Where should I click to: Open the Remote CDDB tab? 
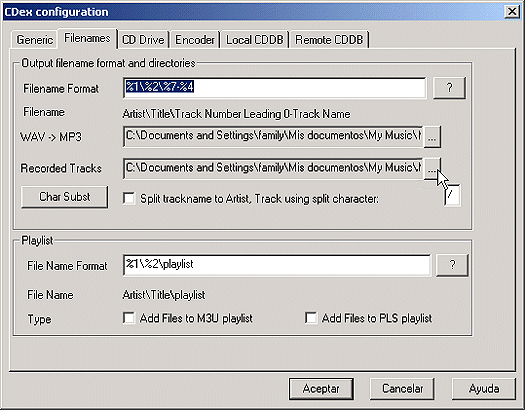click(x=329, y=40)
